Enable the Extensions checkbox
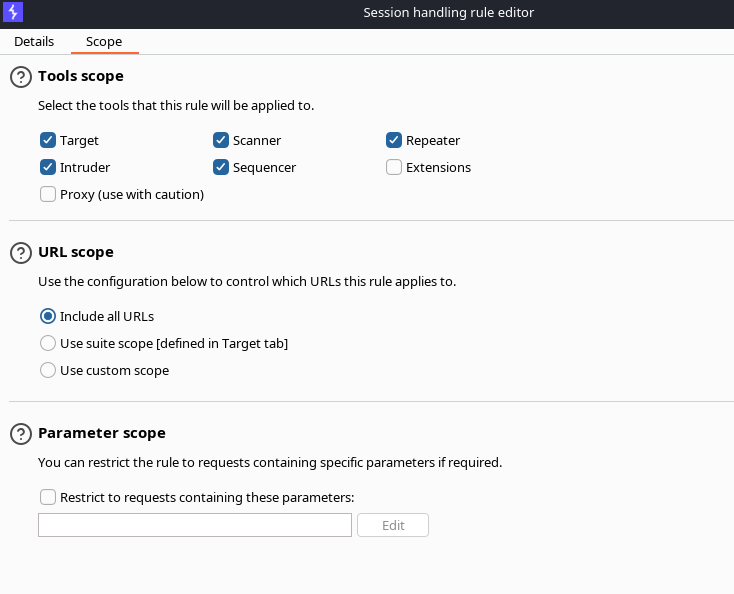The height and width of the screenshot is (594, 734). pos(394,167)
